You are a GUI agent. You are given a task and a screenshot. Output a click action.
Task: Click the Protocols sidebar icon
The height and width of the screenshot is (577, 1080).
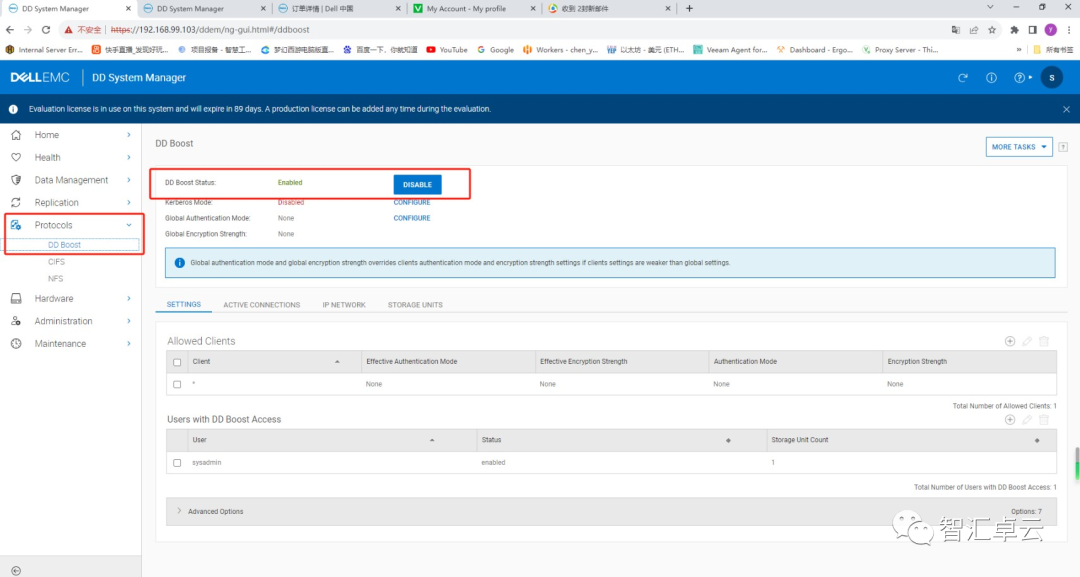(x=16, y=225)
